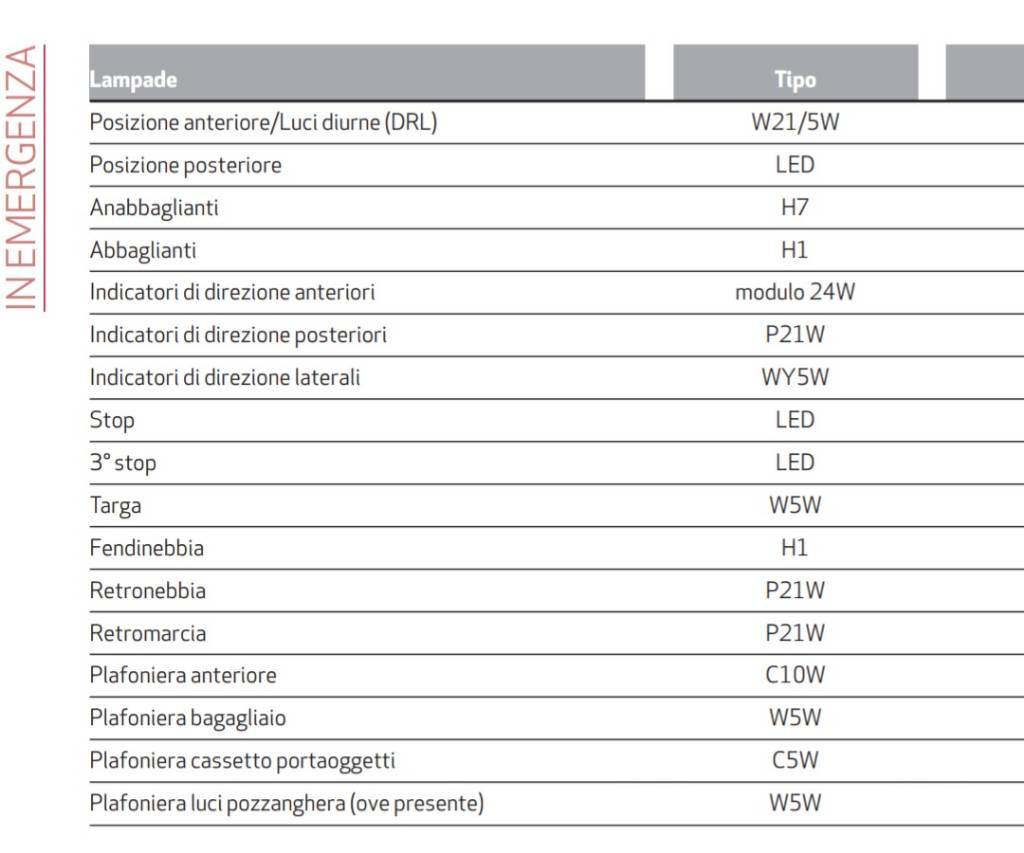Click the 'Lampade' column header
The height and width of the screenshot is (853, 1024).
pos(134,80)
